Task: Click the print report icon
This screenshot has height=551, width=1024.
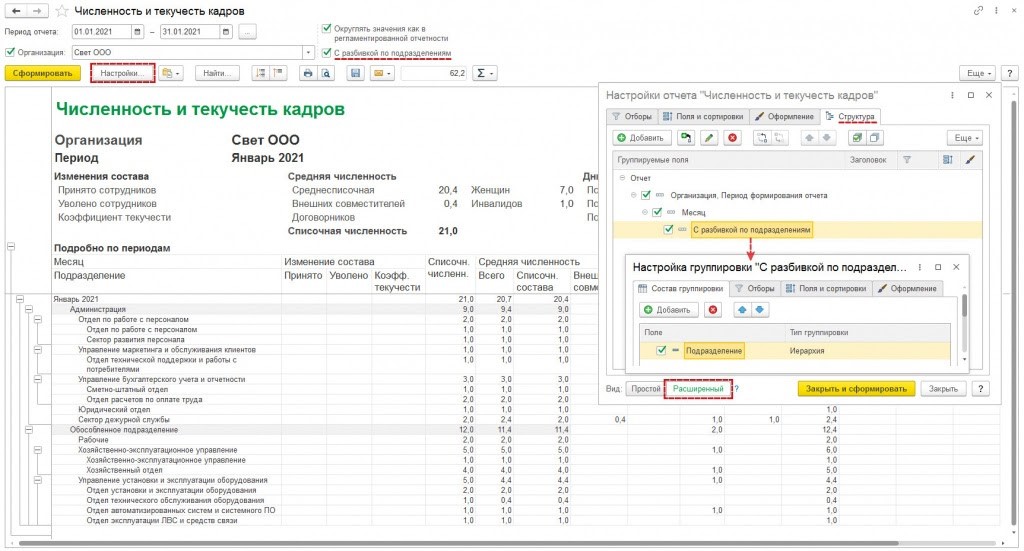Action: [x=308, y=74]
